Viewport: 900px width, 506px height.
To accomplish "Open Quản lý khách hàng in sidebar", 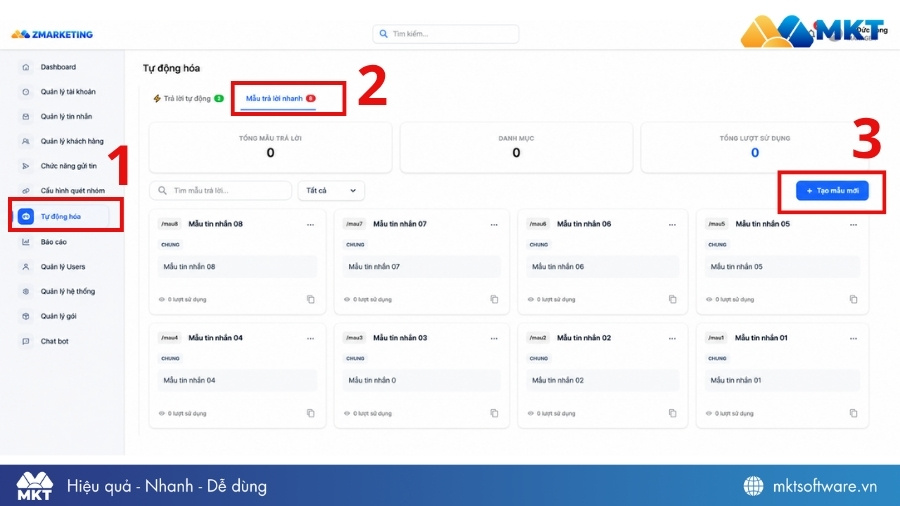I will [71, 141].
